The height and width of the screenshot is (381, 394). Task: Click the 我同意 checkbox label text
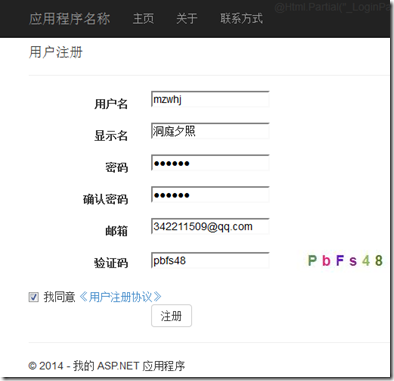pyautogui.click(x=59, y=297)
